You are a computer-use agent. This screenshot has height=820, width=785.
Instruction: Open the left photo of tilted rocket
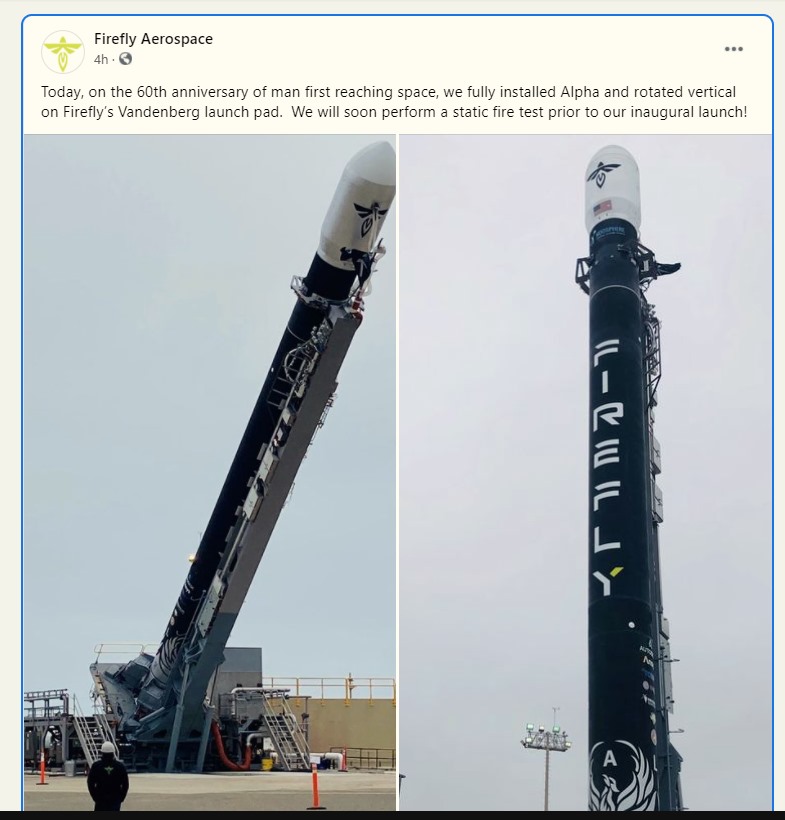coord(210,472)
